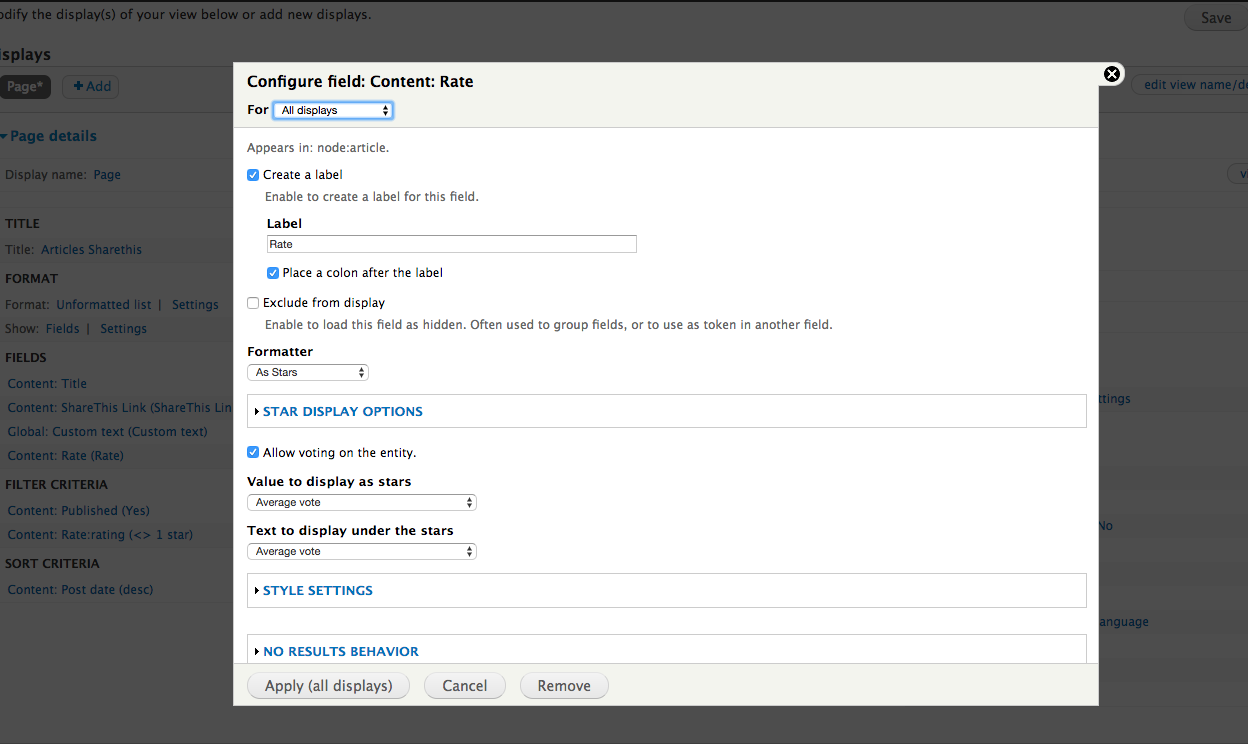This screenshot has width=1248, height=744.
Task: Select the Page display tab
Action: pos(24,87)
